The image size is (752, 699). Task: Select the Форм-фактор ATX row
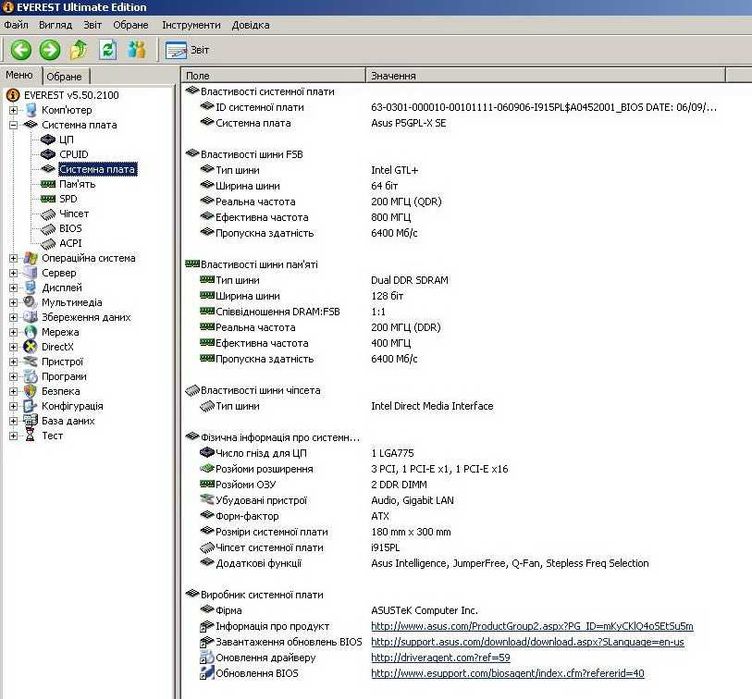coord(453,516)
